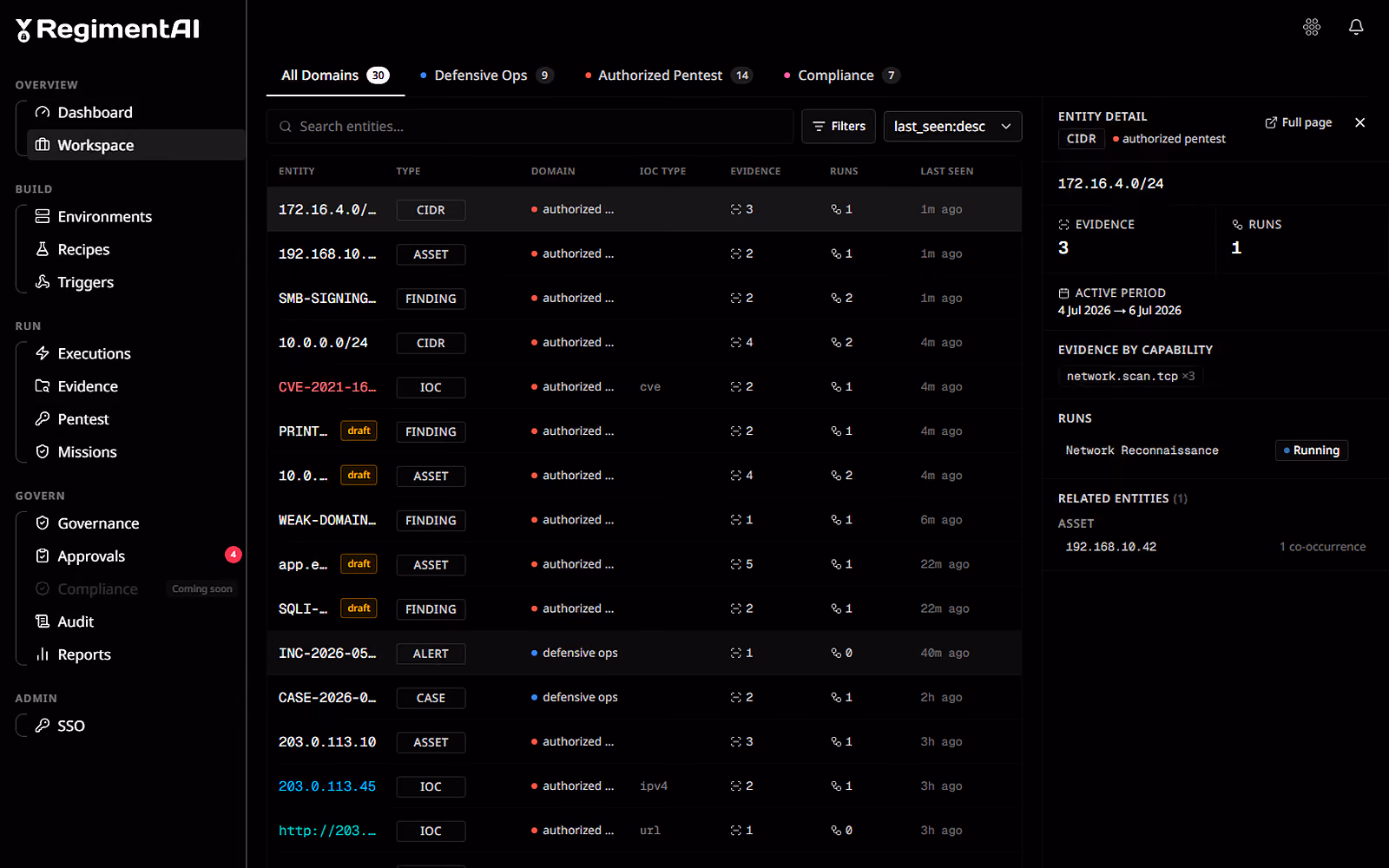Select the Compliance domain tab

(841, 76)
